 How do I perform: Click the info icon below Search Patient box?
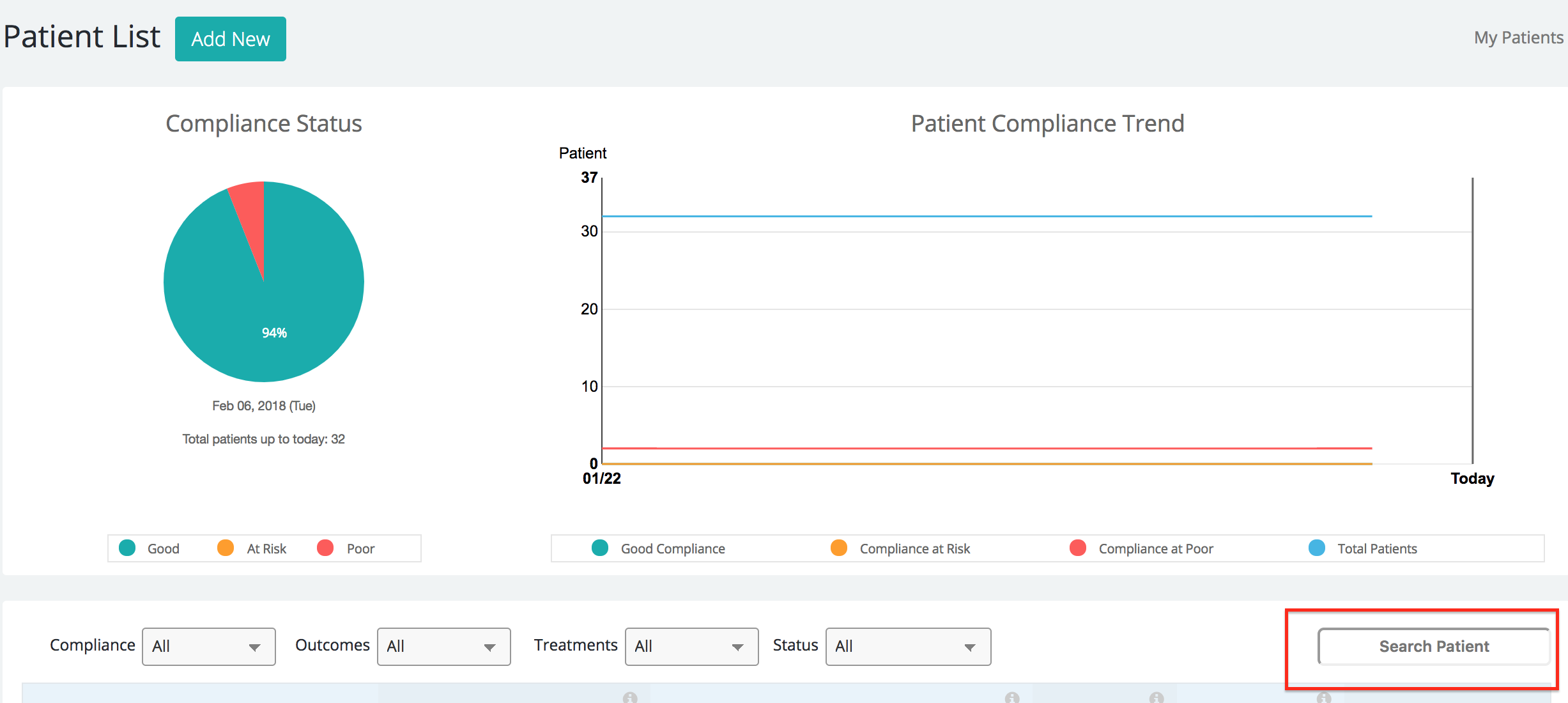pyautogui.click(x=1323, y=697)
